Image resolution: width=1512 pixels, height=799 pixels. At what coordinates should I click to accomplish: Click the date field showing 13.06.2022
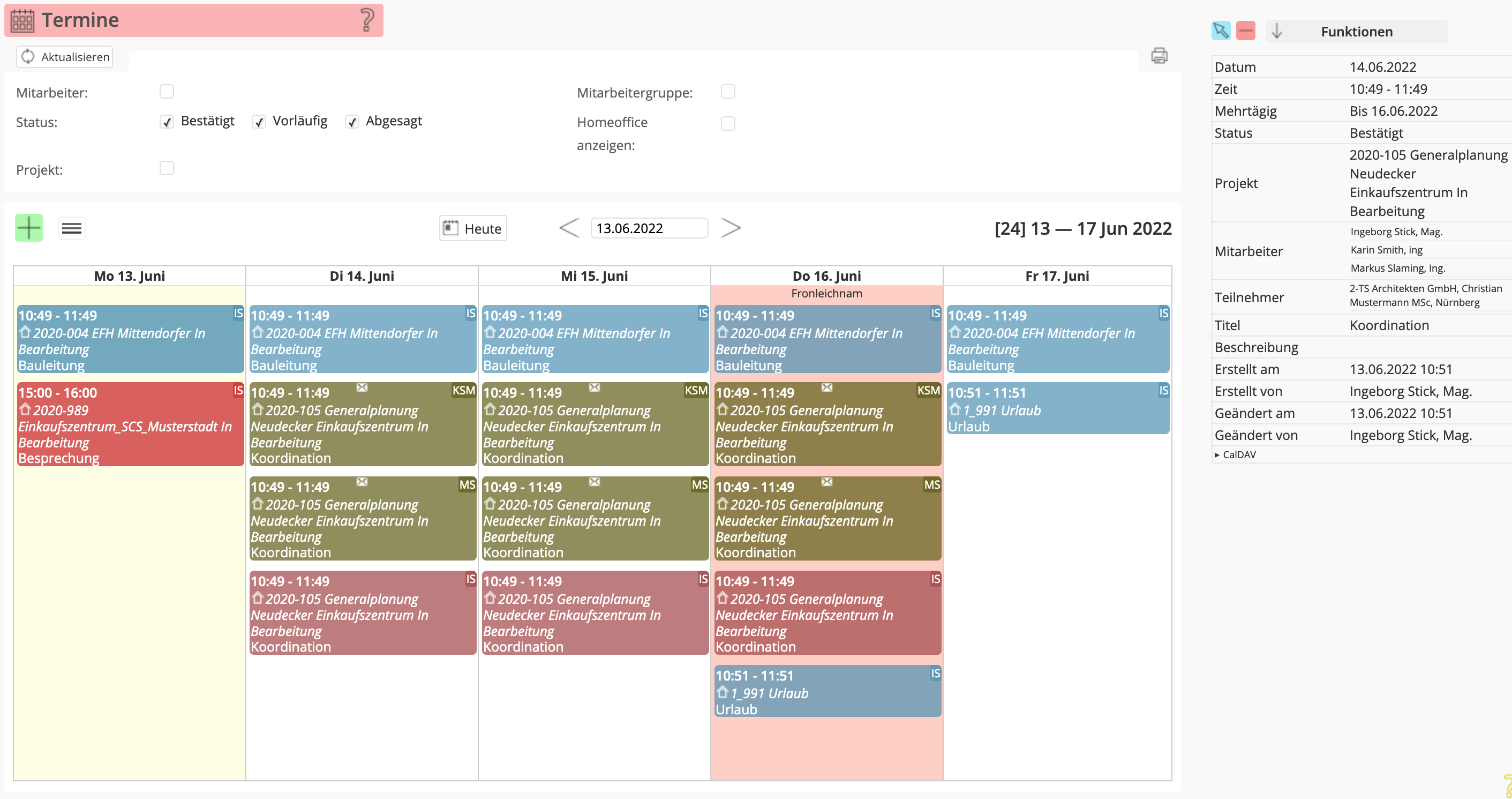[x=649, y=228]
